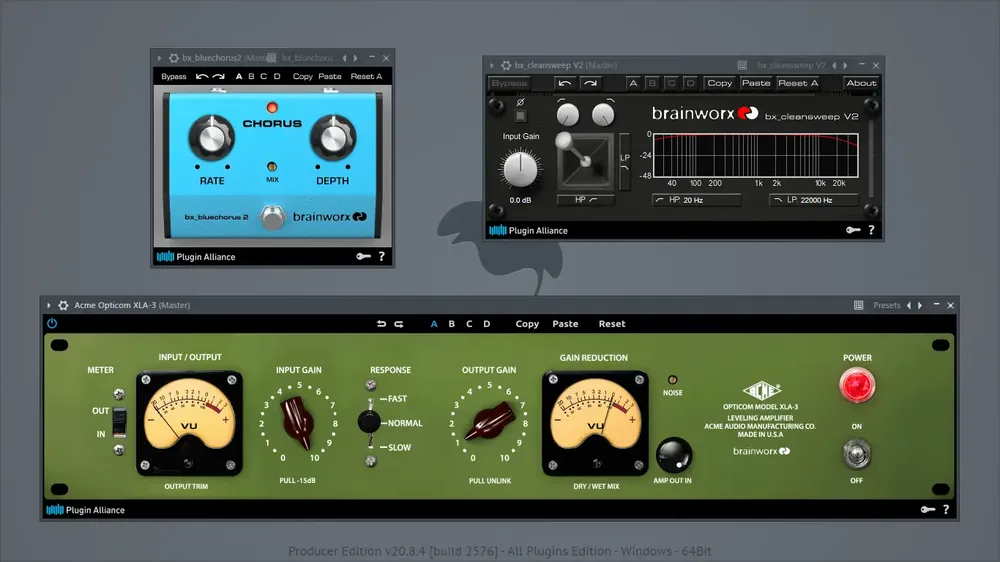Expand bx_cleansweep V2 window menu arrow

pos(492,65)
